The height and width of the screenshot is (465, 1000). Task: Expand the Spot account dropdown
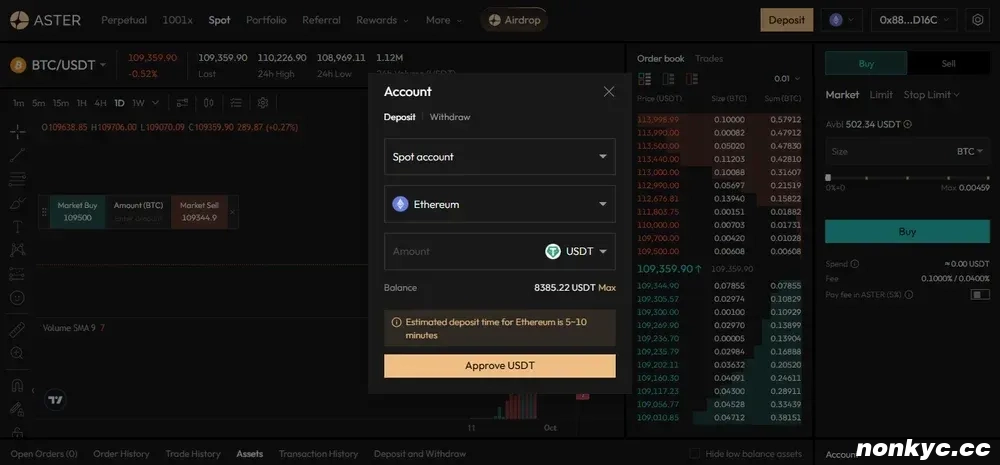(500, 157)
